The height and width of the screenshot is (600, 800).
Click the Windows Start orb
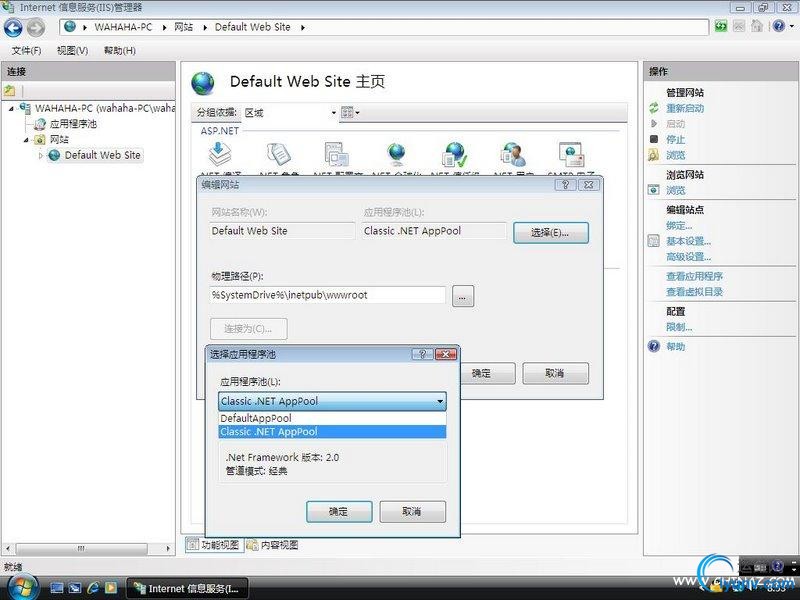[x=21, y=588]
